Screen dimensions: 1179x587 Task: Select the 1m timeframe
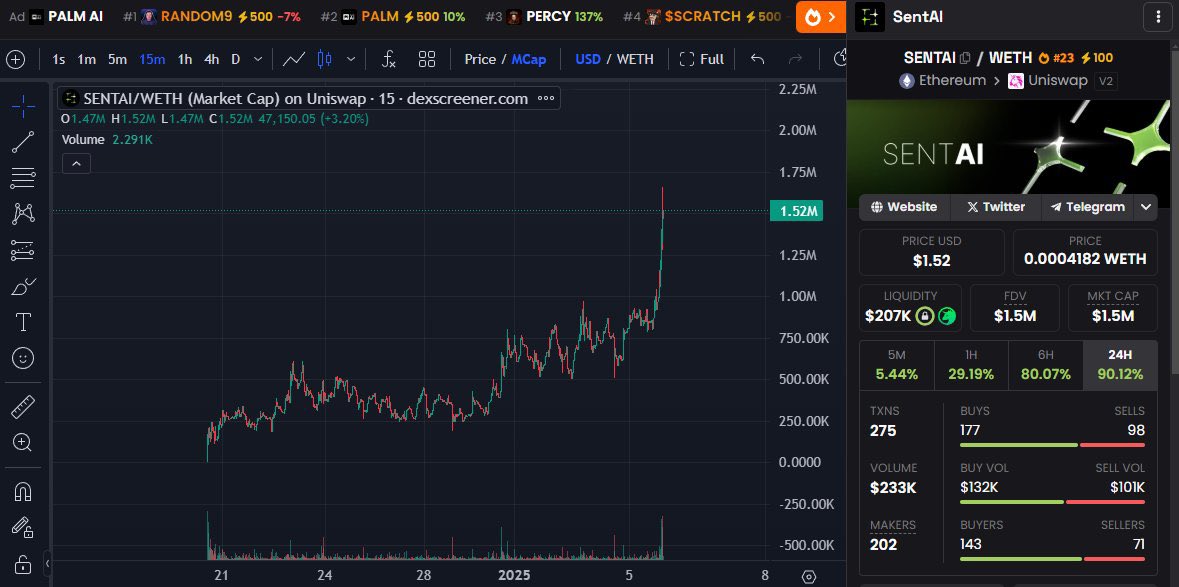tap(86, 59)
